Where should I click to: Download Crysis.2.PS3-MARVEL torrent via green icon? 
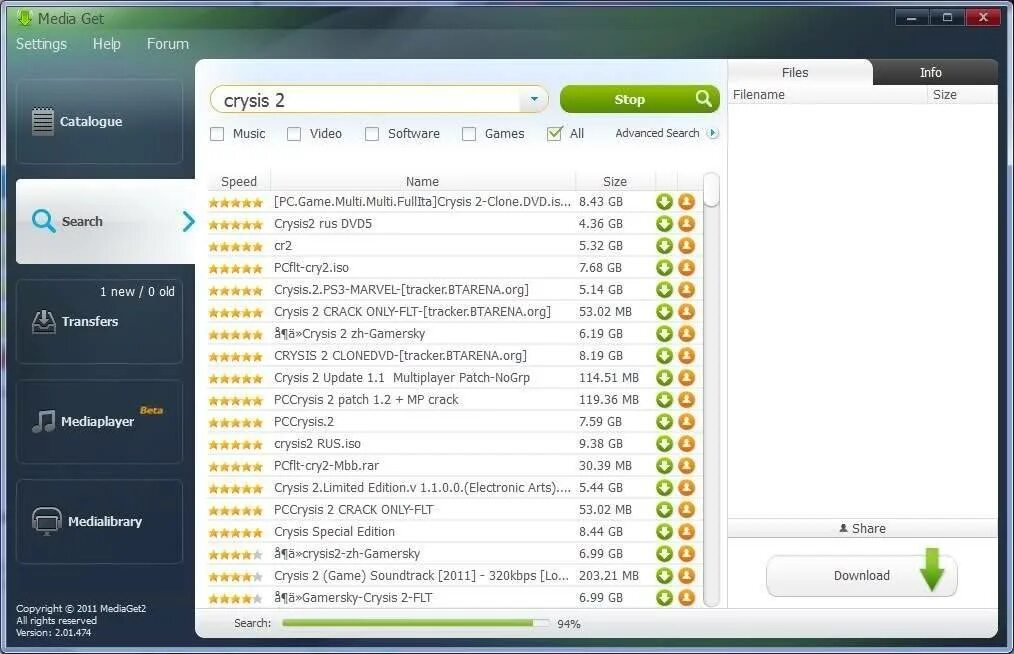(664, 290)
